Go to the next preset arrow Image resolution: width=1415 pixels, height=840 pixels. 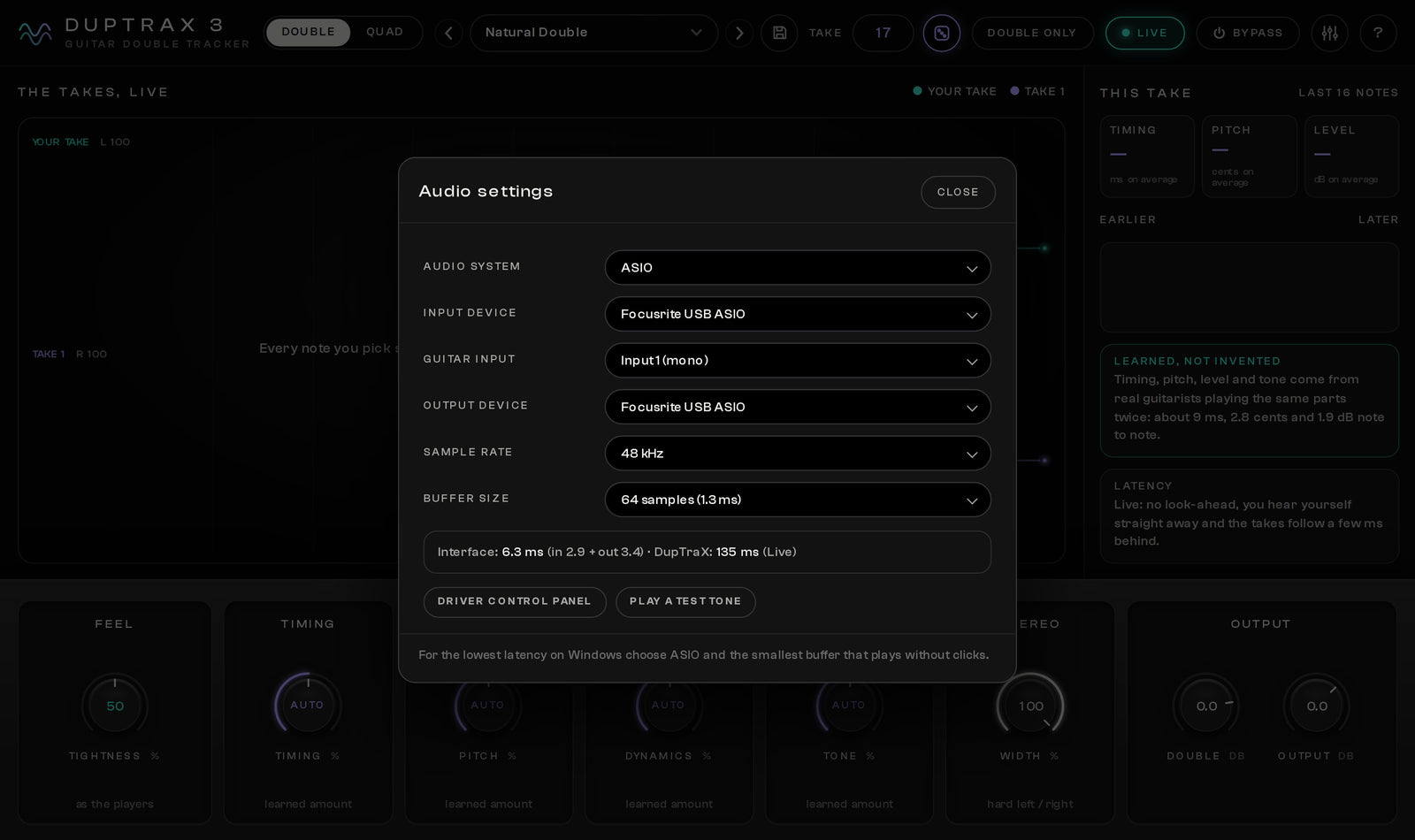tap(739, 33)
